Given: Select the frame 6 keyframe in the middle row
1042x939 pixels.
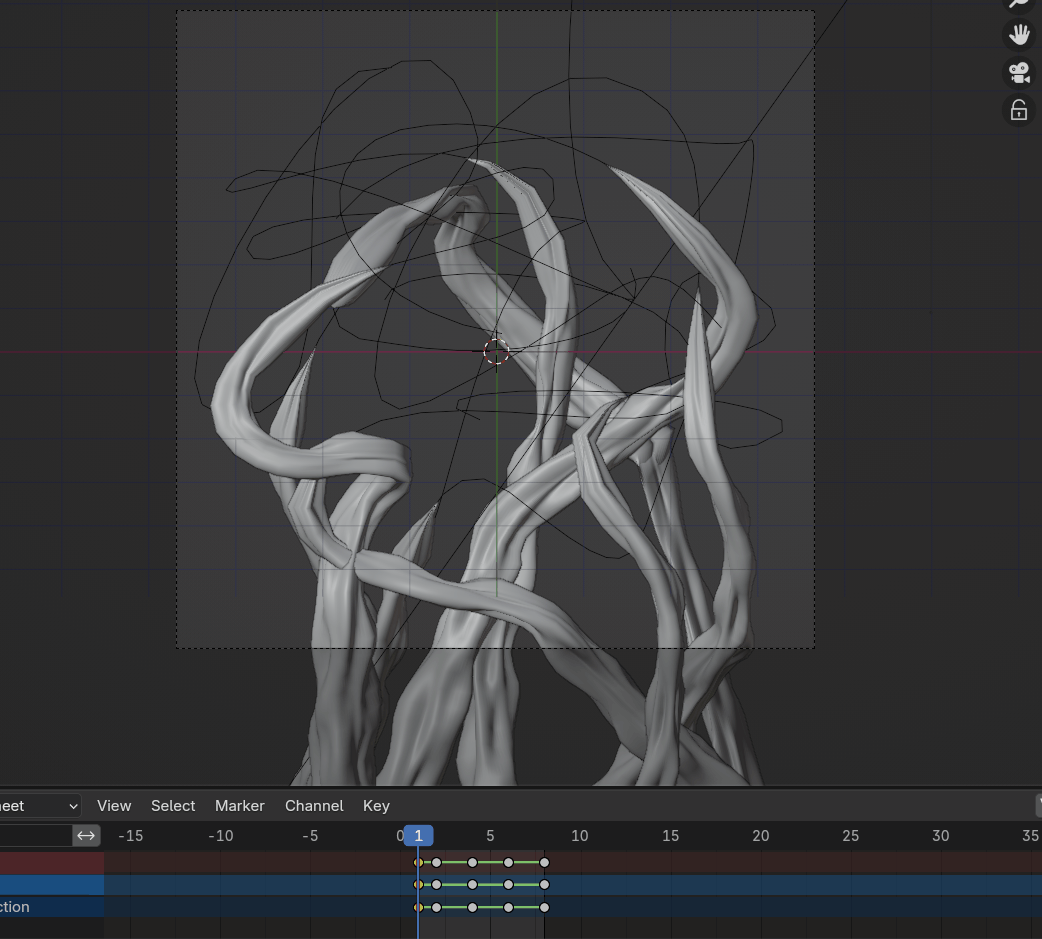Looking at the screenshot, I should pos(508,885).
